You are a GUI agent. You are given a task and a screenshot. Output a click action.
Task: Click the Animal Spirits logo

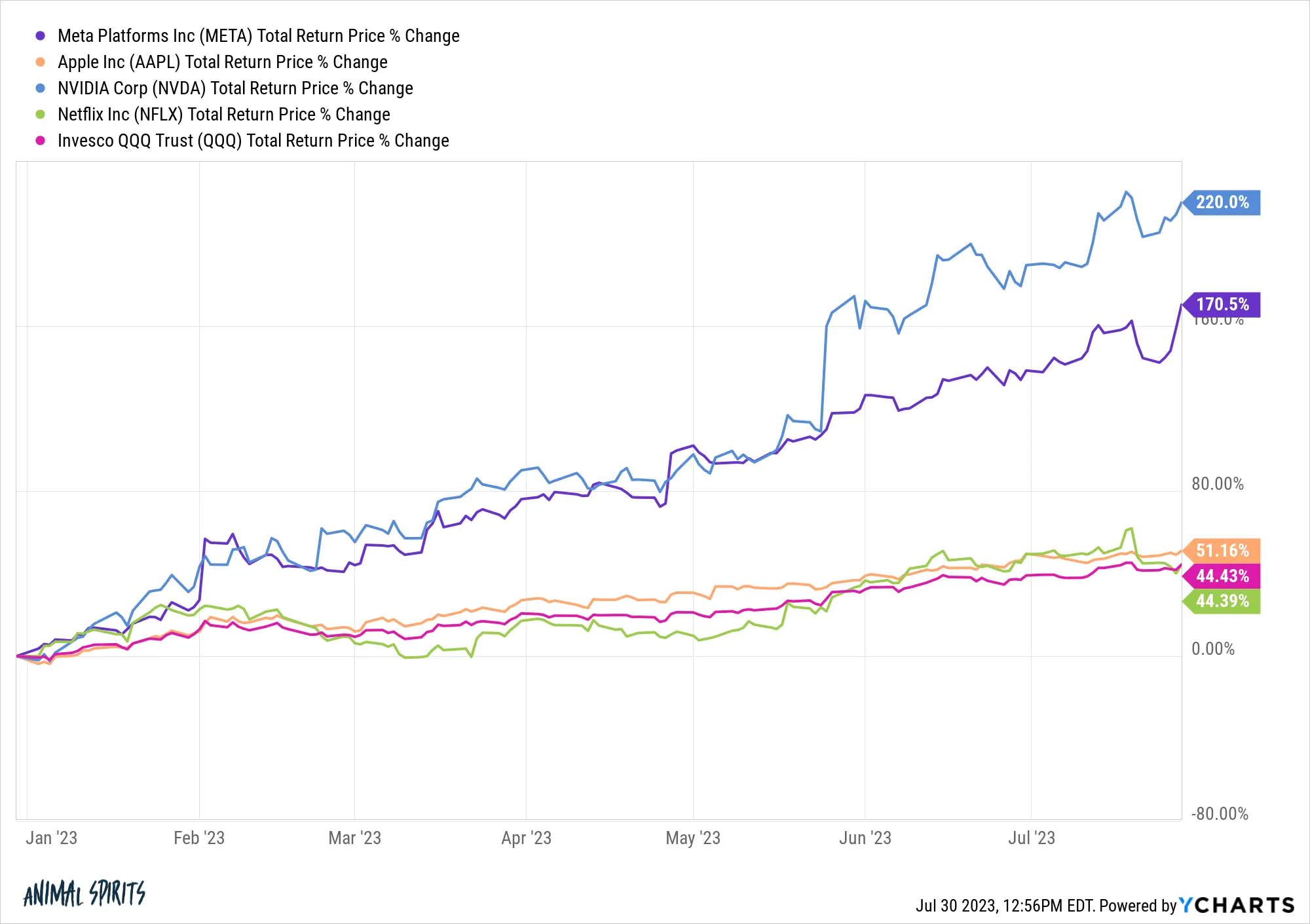click(x=84, y=893)
